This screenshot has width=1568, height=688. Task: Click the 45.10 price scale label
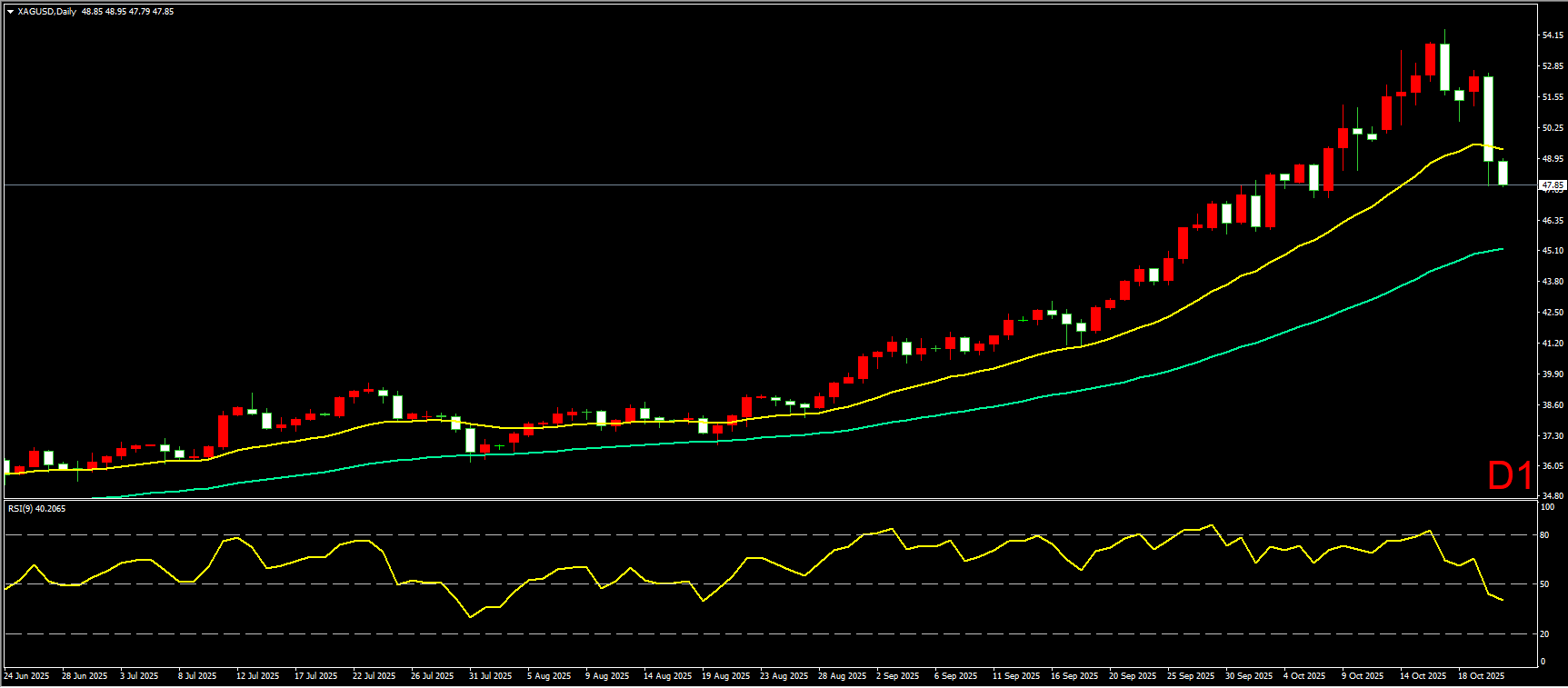[x=1553, y=251]
